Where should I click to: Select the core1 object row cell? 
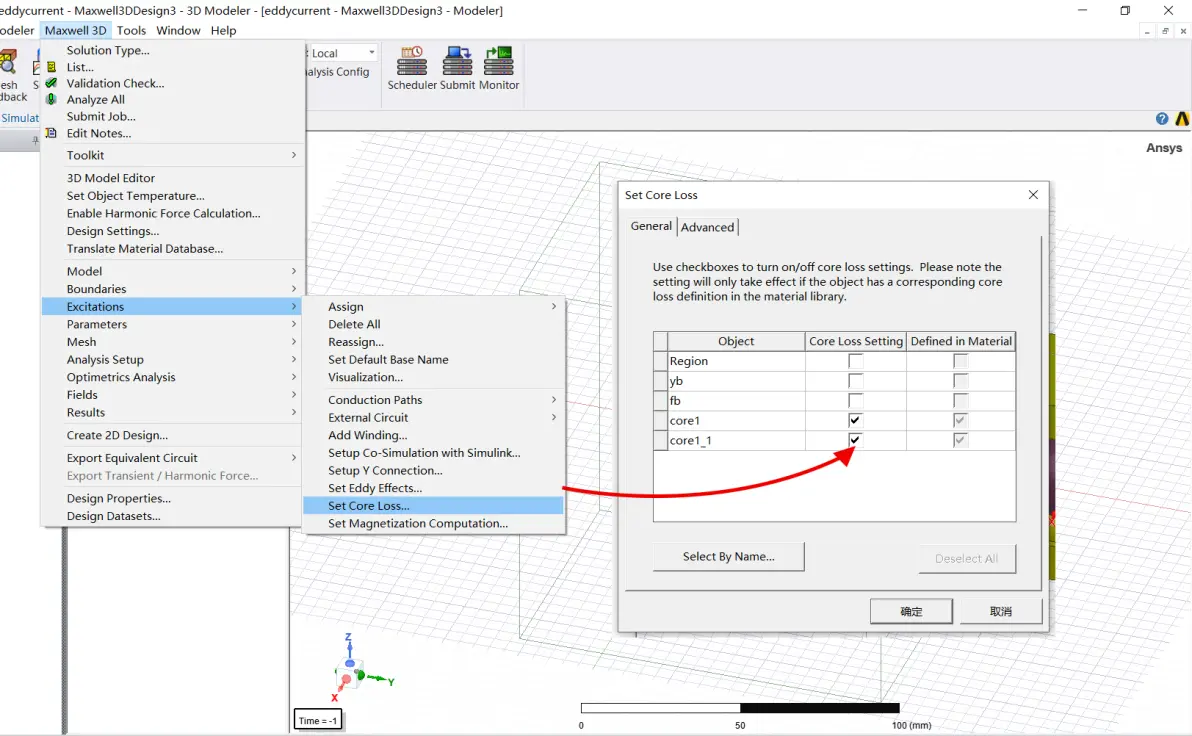click(736, 420)
